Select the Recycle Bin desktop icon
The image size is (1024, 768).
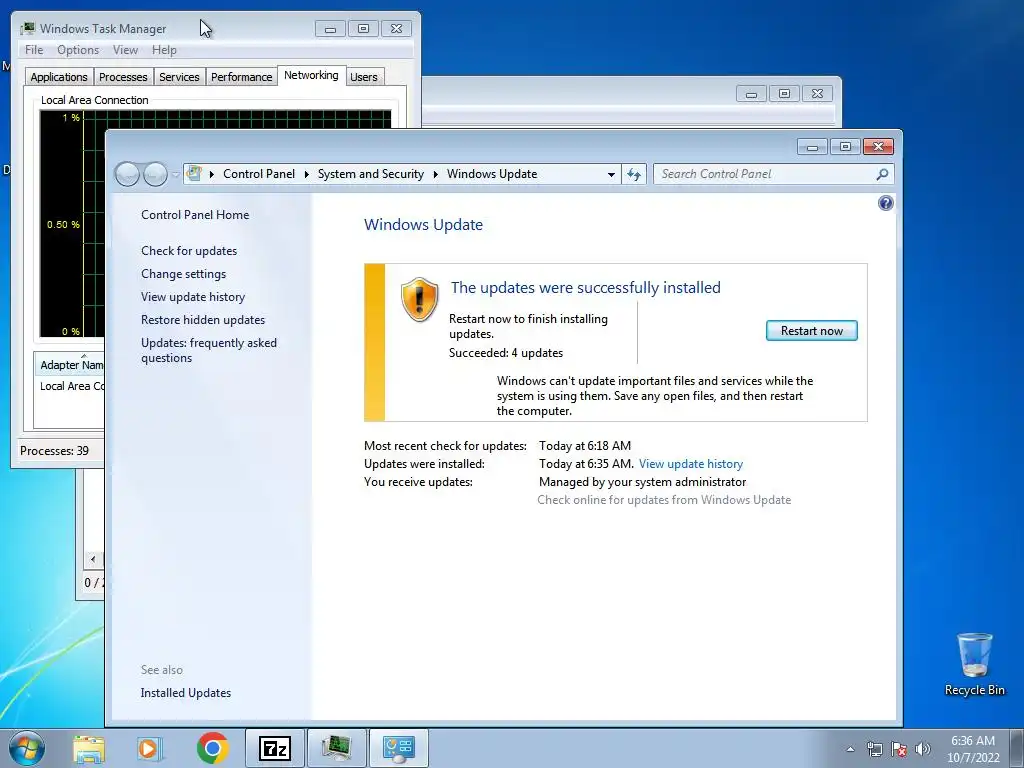coord(974,664)
